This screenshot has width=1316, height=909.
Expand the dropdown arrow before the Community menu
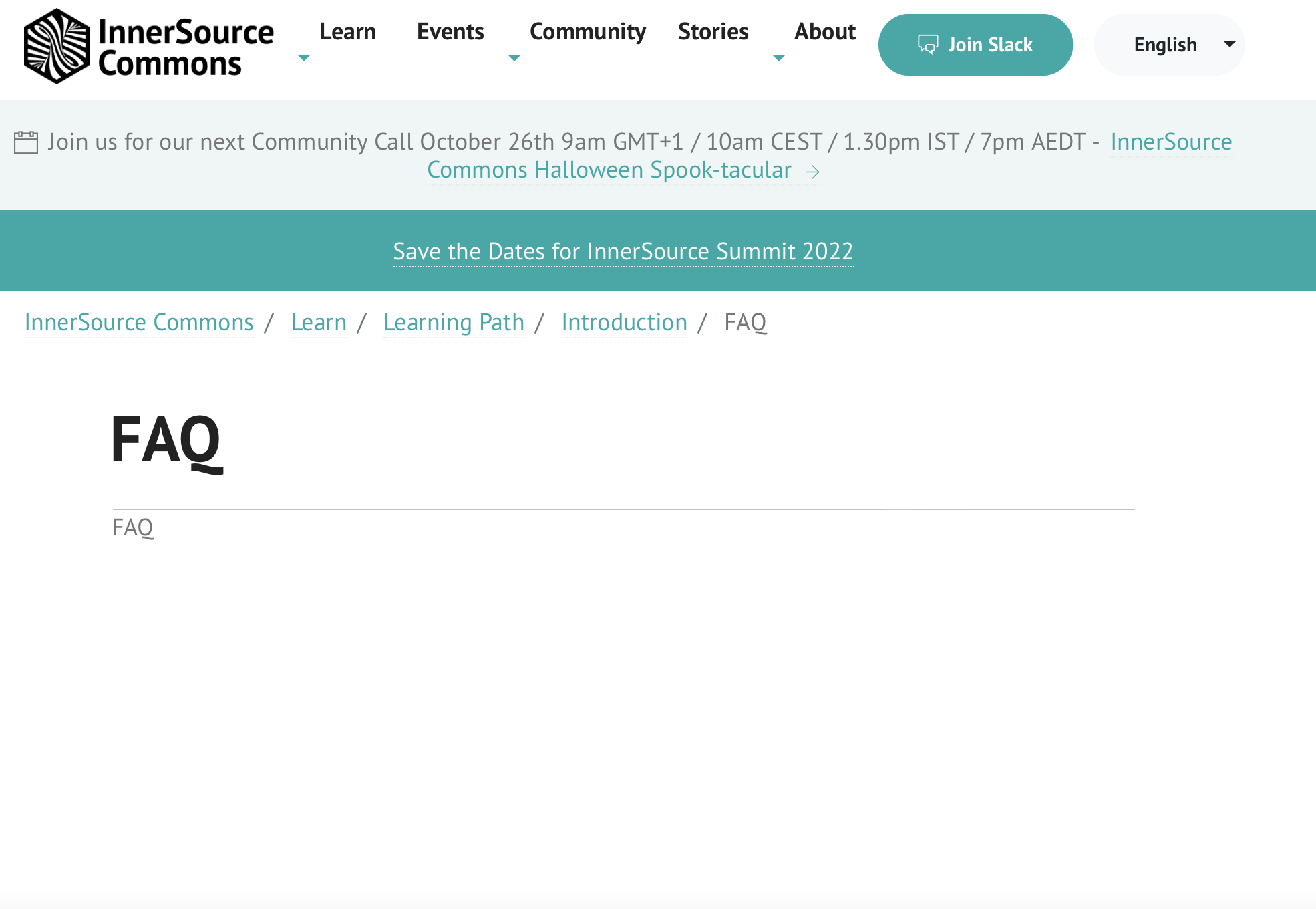point(514,58)
